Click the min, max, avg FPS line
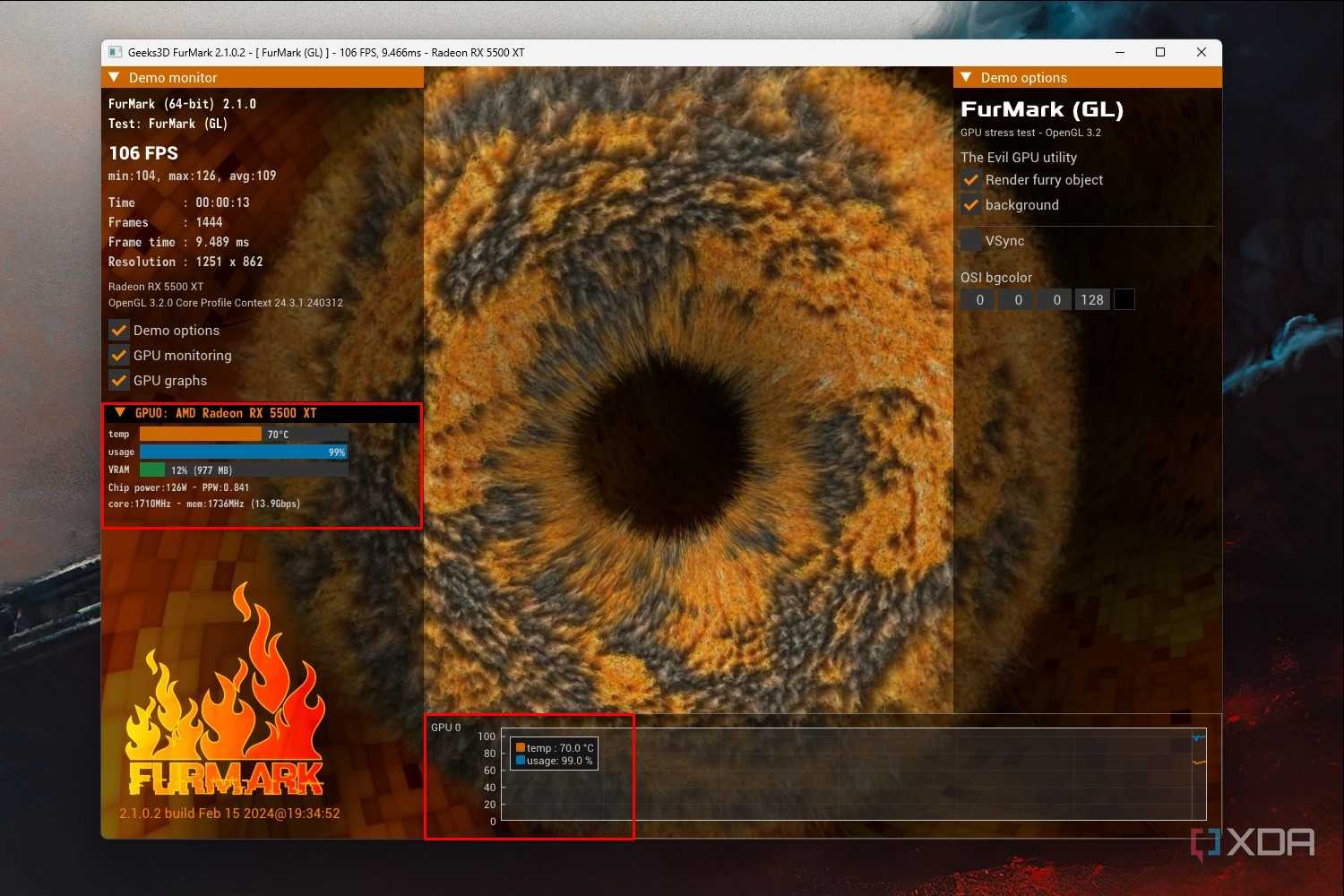The width and height of the screenshot is (1344, 896). point(192,176)
